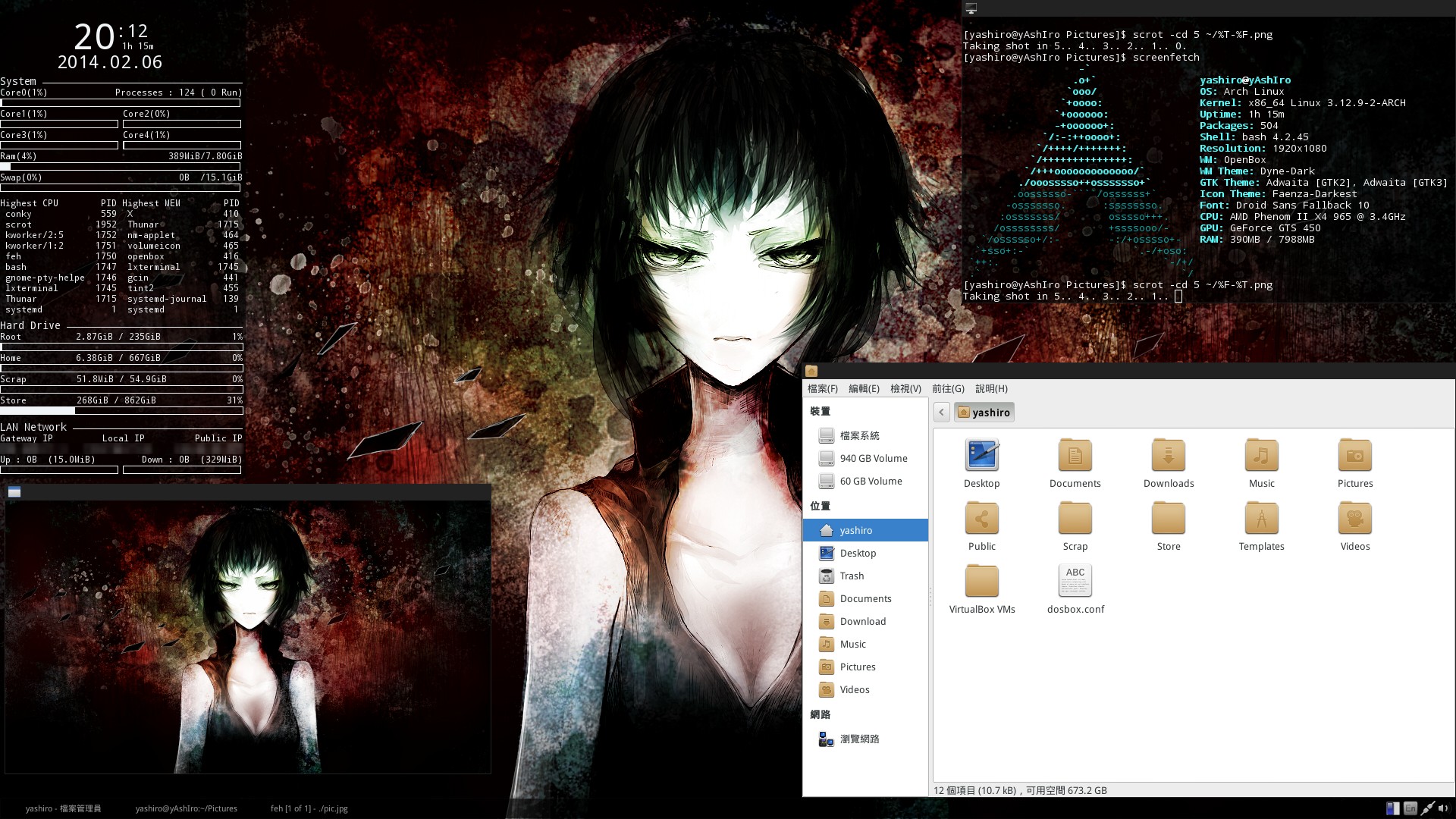Image resolution: width=1456 pixels, height=819 pixels.
Task: Switch to yashiro@yAshIro Pictures terminal task
Action: (186, 808)
